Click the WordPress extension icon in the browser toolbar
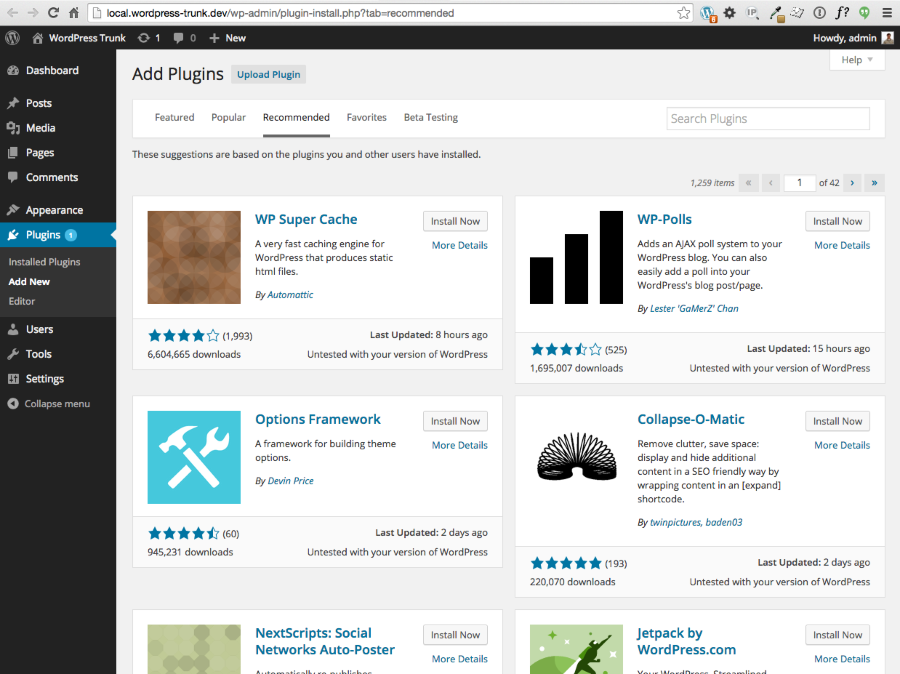The image size is (900, 674). (708, 13)
